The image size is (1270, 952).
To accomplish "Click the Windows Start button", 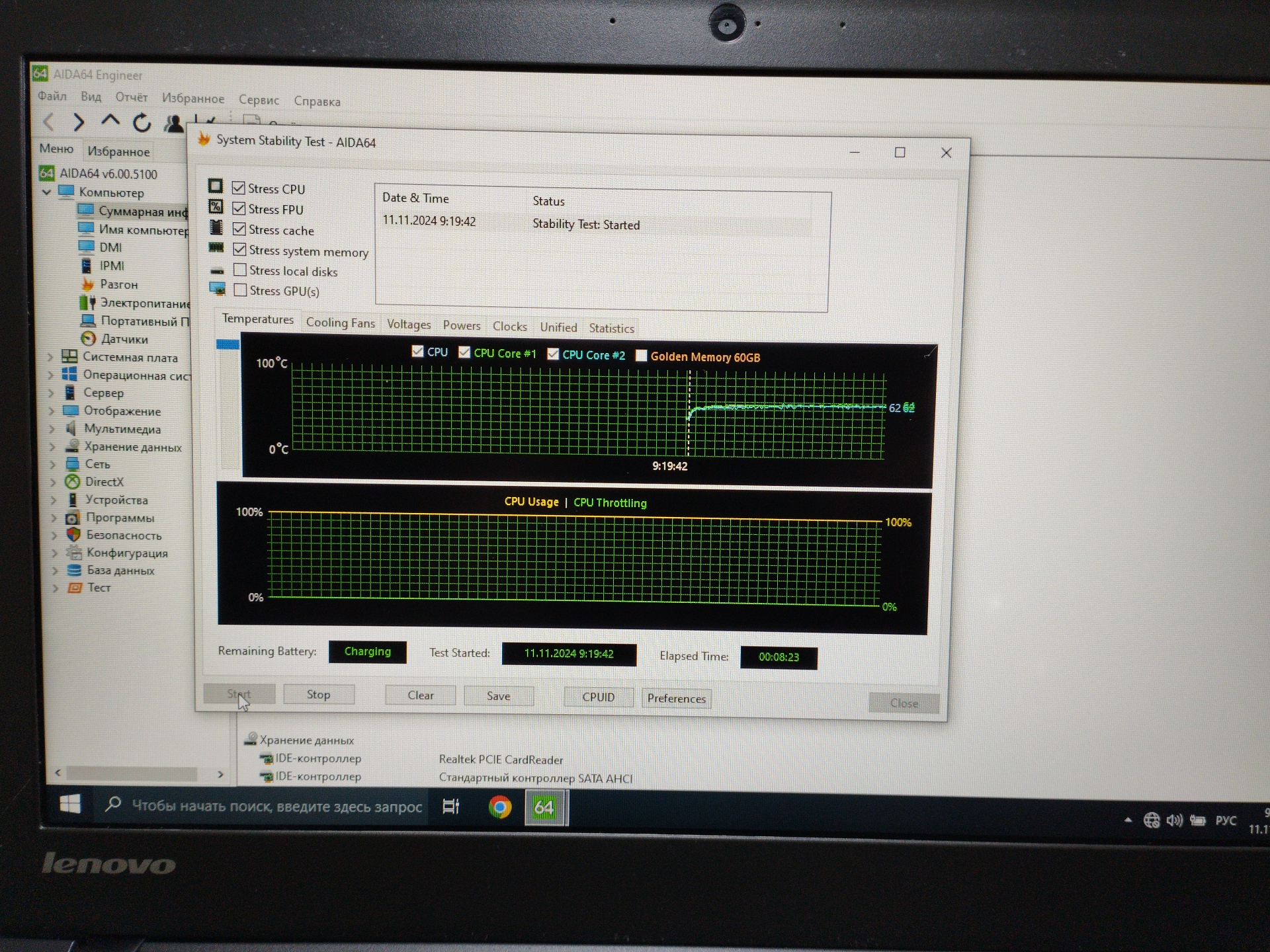I will click(x=69, y=804).
